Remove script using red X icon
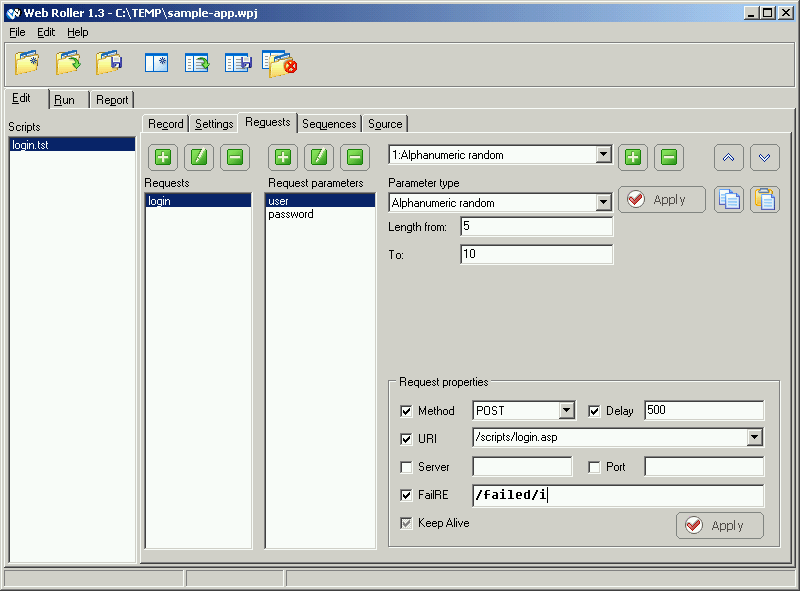 [x=279, y=63]
